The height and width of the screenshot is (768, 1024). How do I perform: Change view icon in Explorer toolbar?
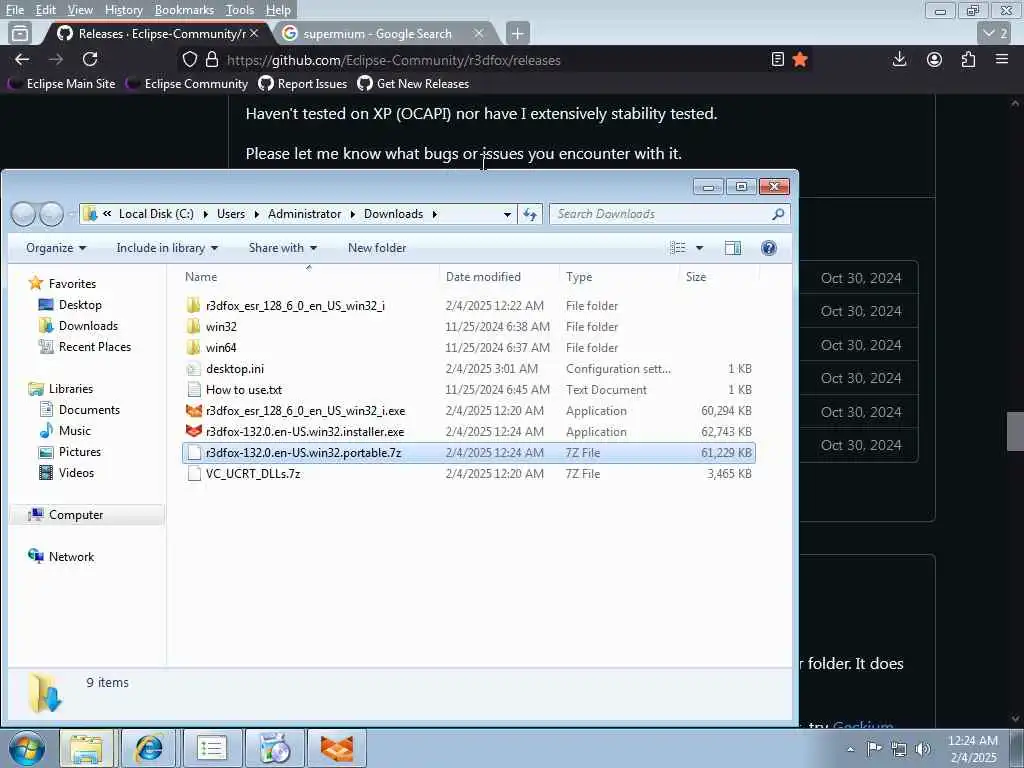678,248
